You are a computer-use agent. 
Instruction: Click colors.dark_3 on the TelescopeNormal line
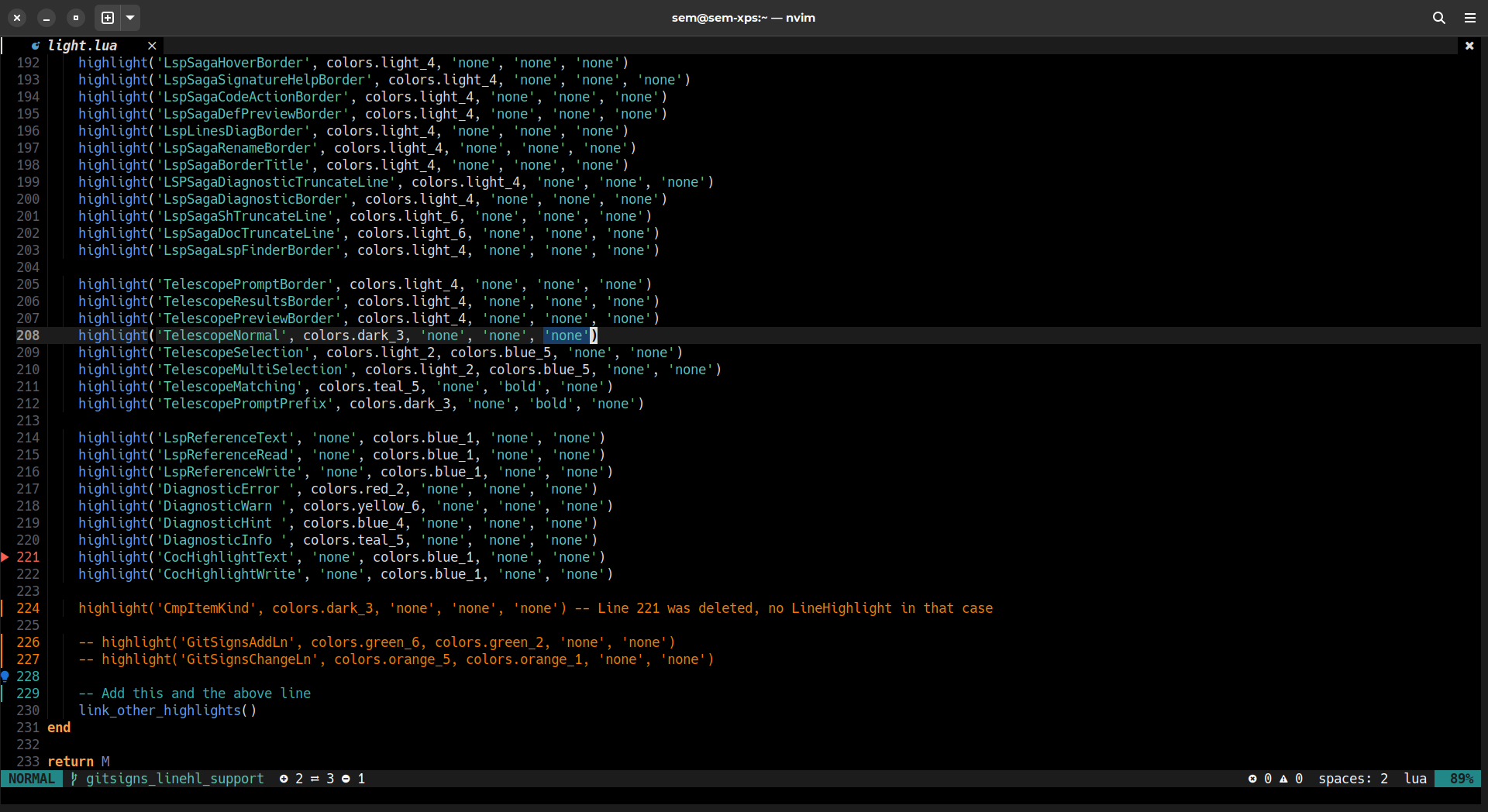click(353, 335)
